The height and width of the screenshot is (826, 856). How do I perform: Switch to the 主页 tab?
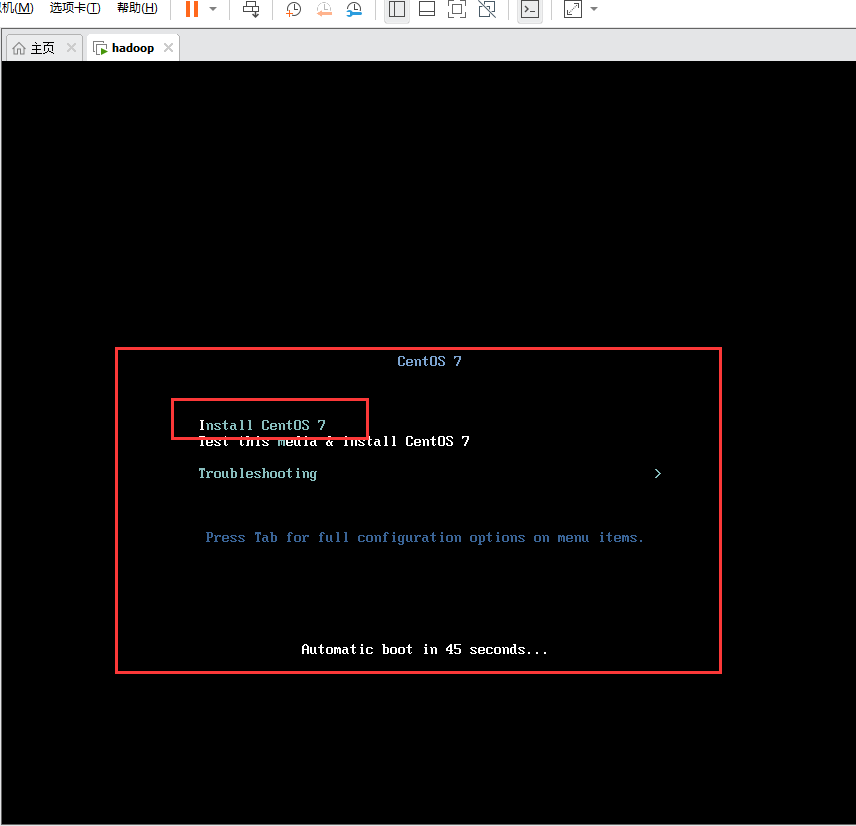[43, 48]
